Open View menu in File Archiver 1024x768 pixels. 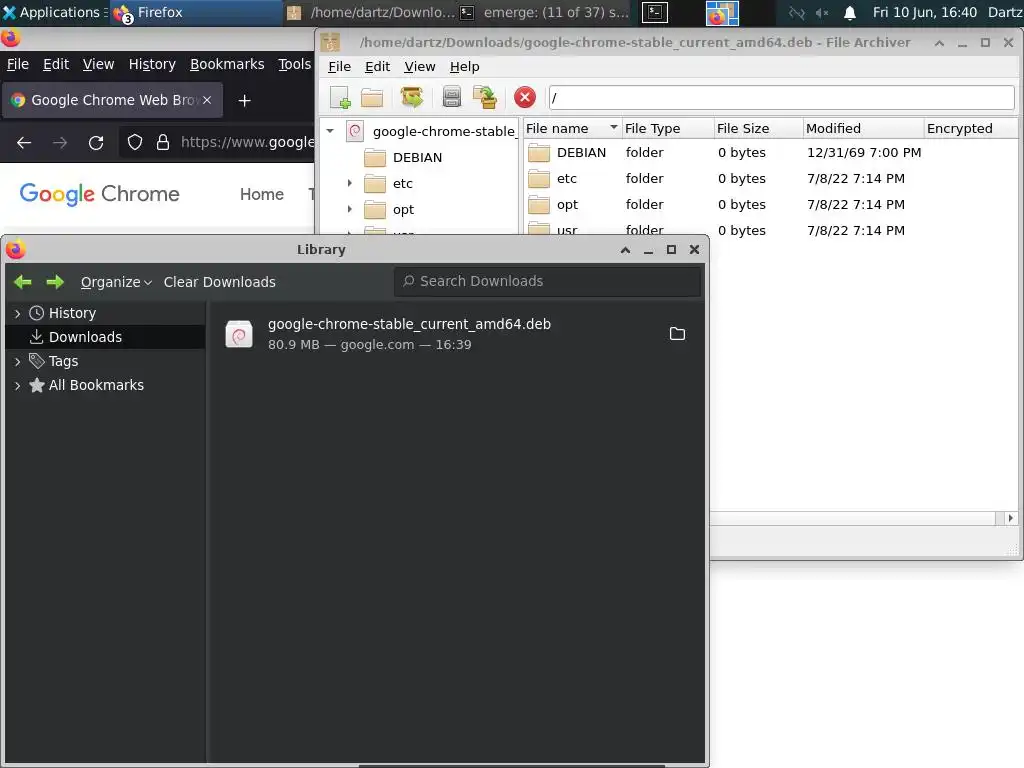click(419, 67)
